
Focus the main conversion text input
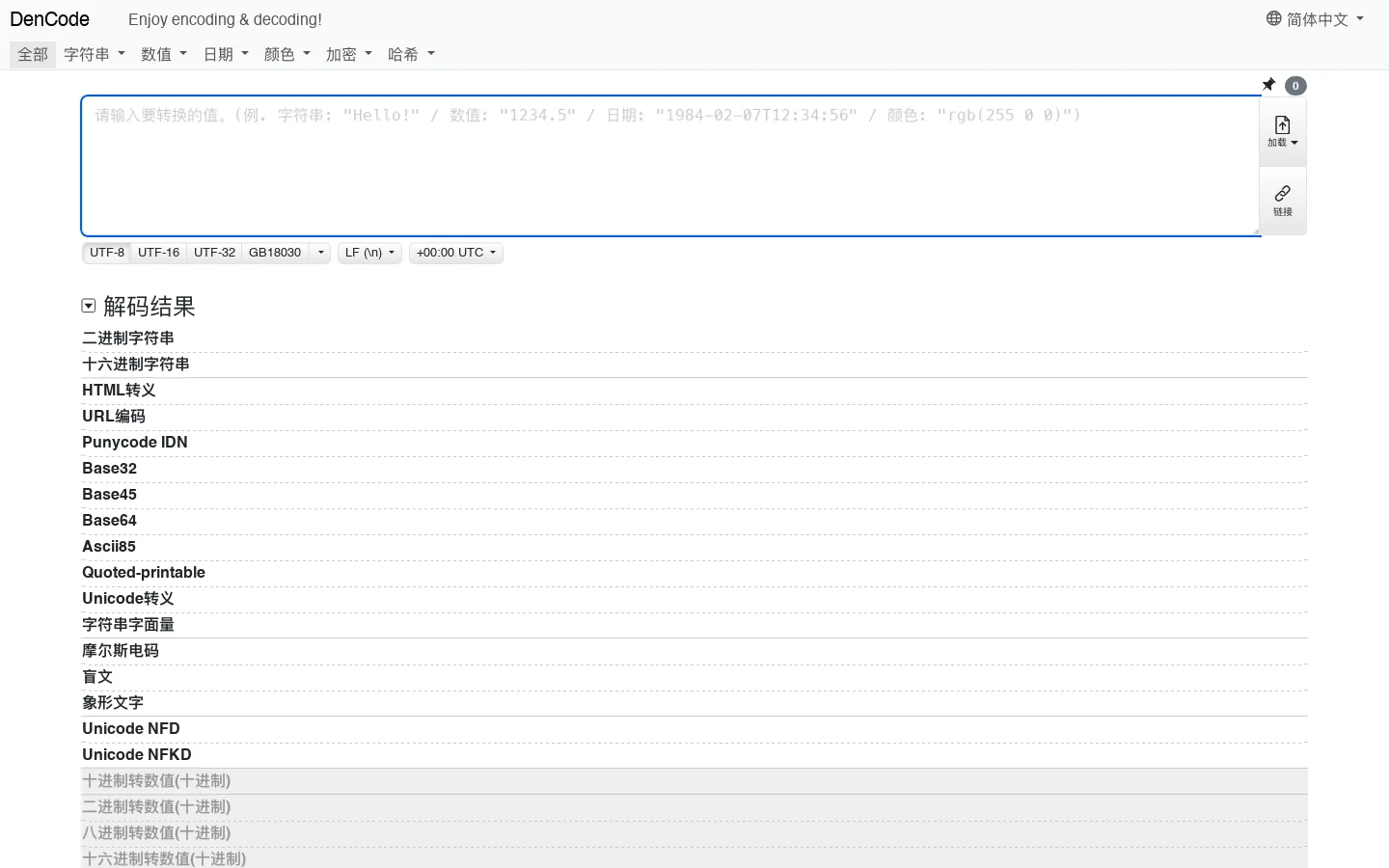(671, 166)
